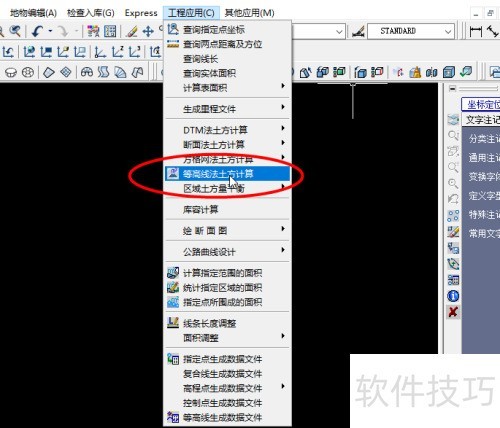The image size is (500, 428).
Task: Click the UCS origin icon
Action: point(100,52)
